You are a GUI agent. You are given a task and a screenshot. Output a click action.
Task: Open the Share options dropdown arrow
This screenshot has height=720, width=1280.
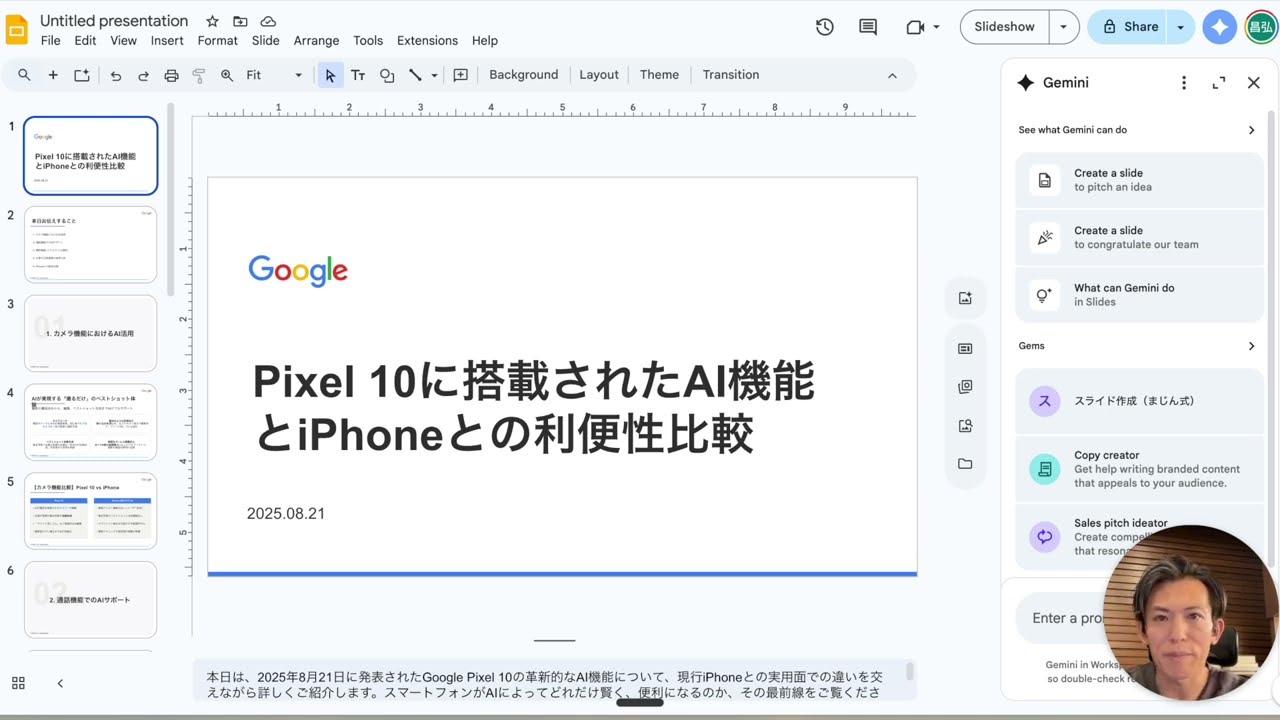coord(1181,27)
